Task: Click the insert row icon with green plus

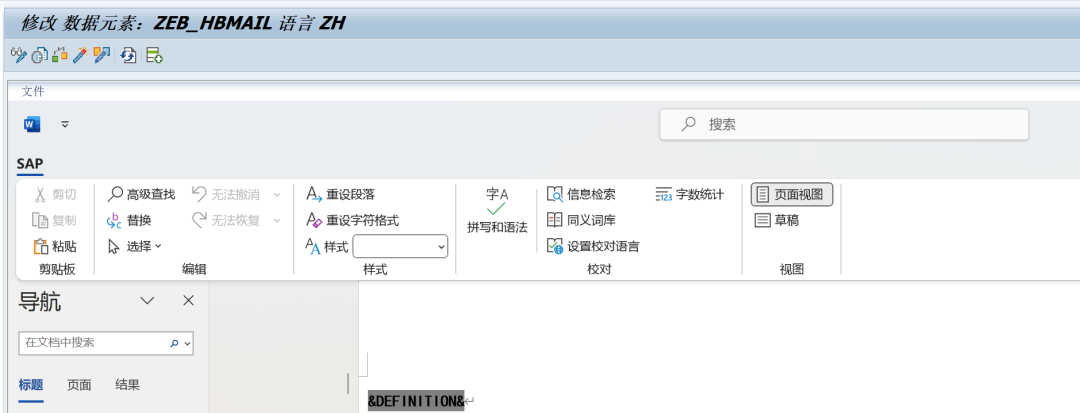Action: coord(154,55)
